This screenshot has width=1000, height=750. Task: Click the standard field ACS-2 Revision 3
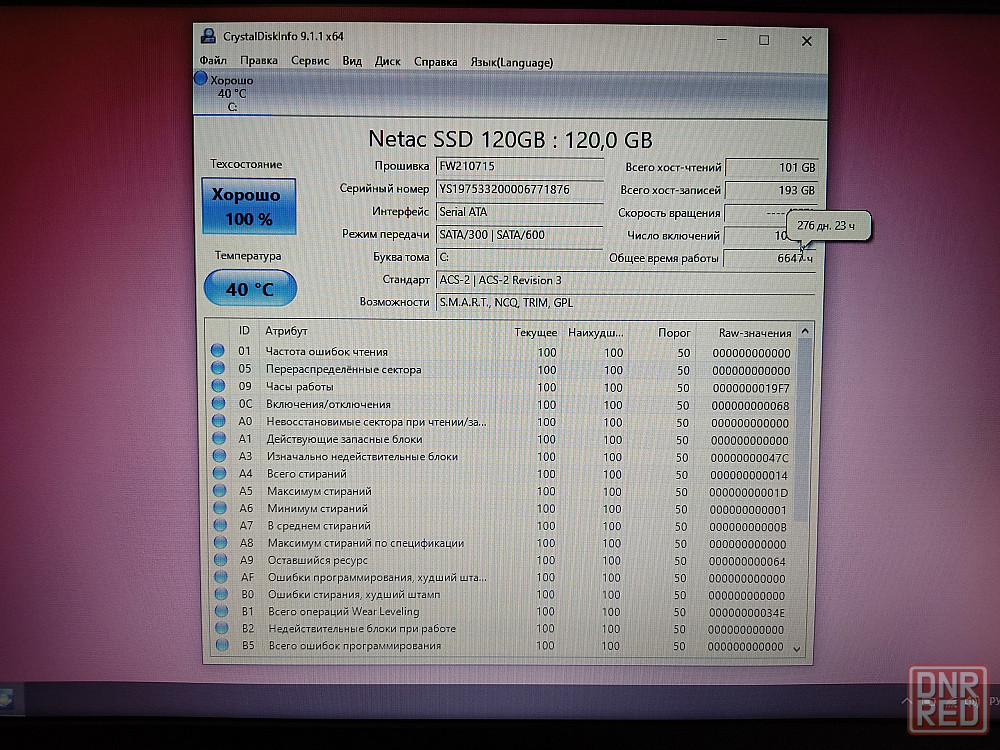click(x=626, y=280)
